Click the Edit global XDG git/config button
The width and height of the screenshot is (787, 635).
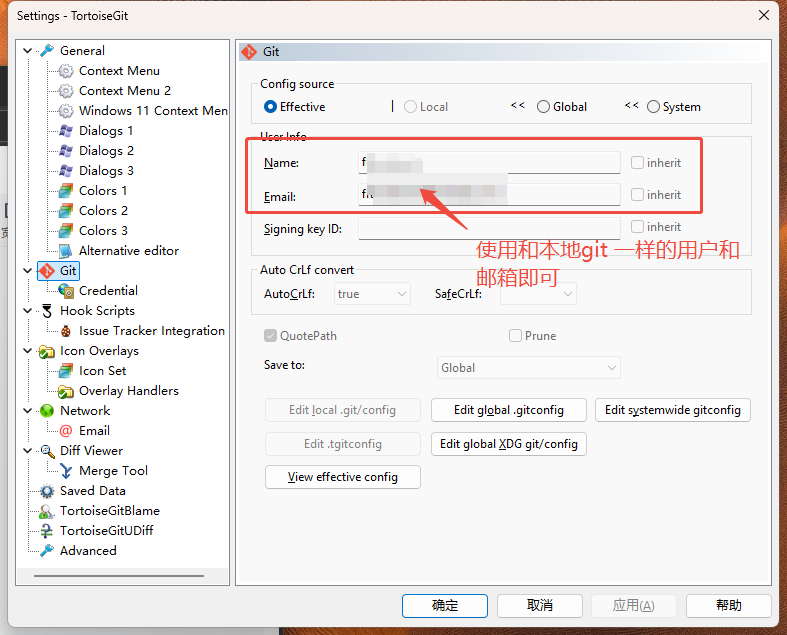click(508, 444)
